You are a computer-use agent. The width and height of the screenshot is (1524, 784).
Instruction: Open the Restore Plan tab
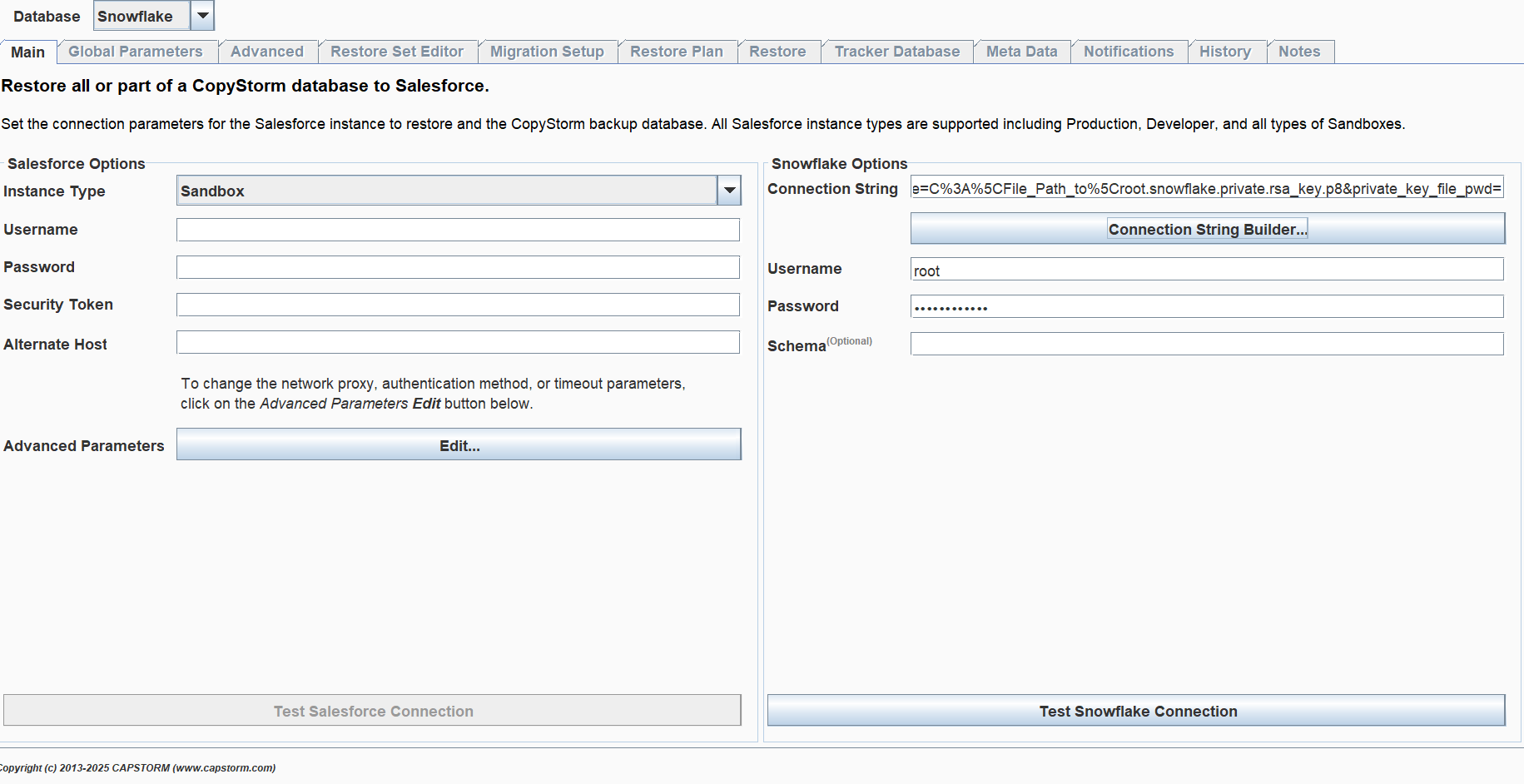[677, 52]
